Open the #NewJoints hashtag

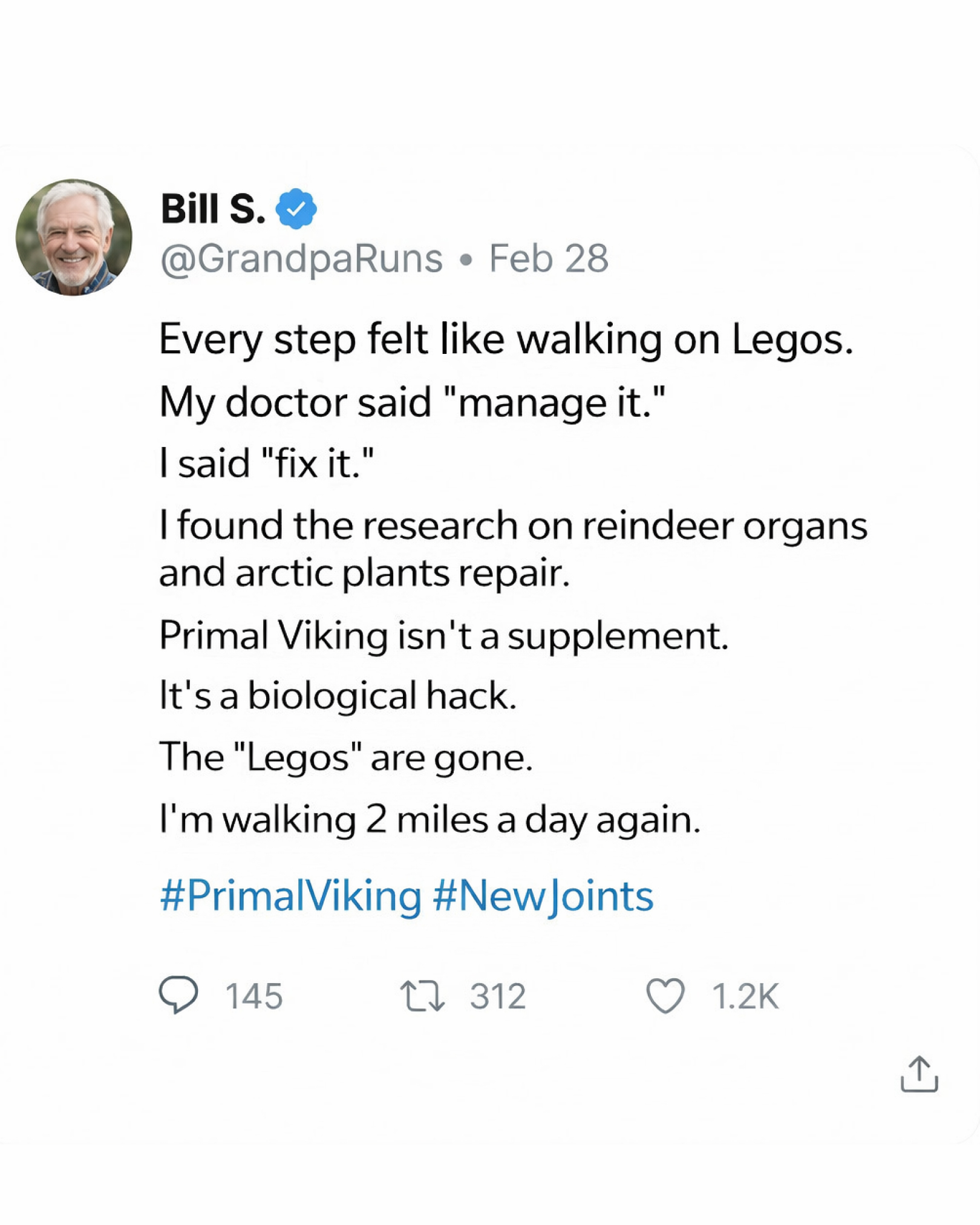coord(543,897)
